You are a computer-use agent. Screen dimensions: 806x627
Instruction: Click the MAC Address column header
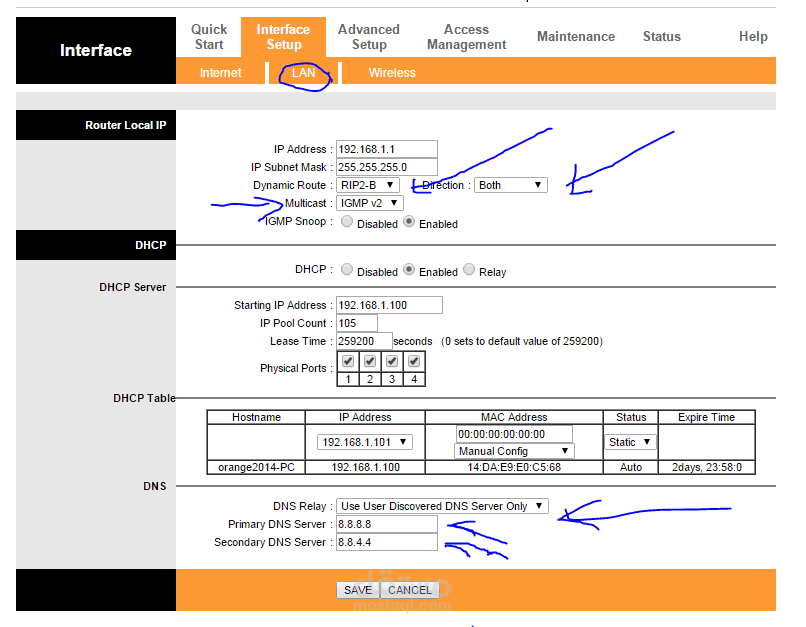click(514, 417)
